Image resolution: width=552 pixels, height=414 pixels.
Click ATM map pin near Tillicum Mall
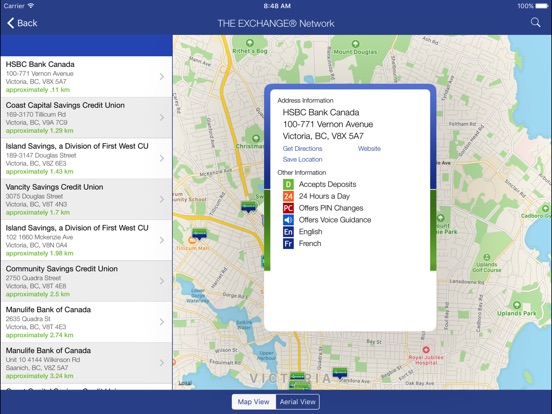click(199, 234)
